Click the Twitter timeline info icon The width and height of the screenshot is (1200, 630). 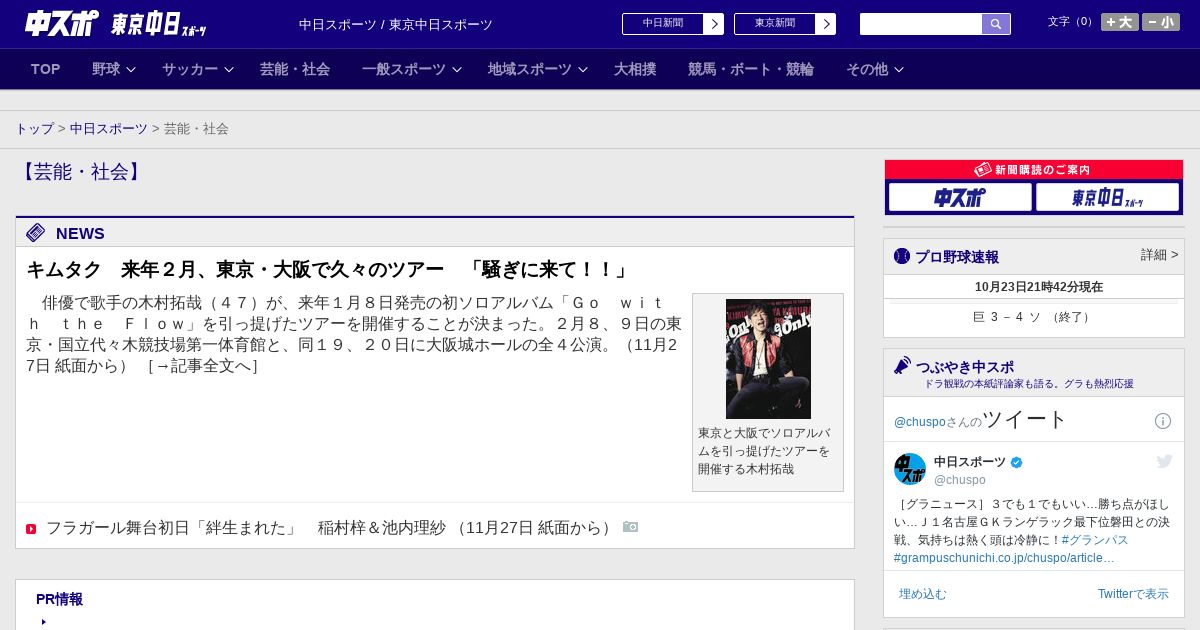(x=1163, y=421)
